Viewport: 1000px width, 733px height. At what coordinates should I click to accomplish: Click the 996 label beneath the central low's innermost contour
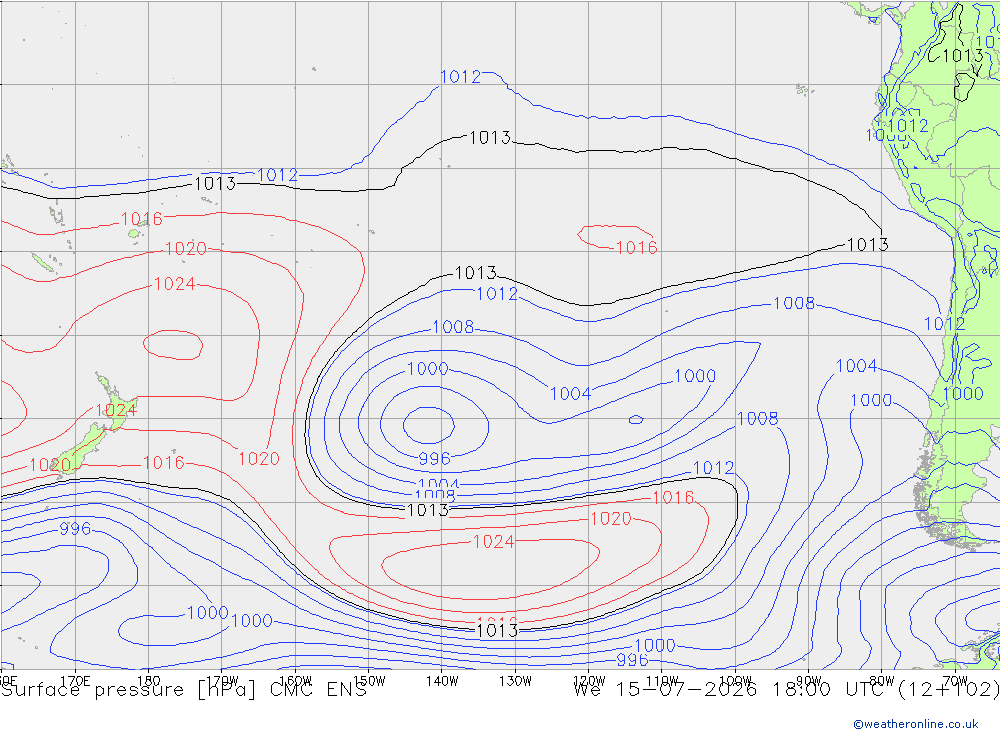(434, 459)
